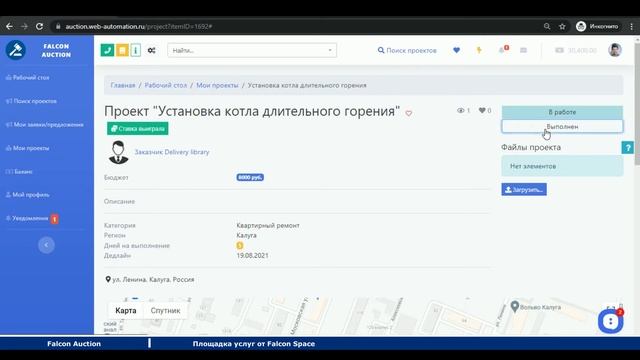
Task: Open "Уведомления" in the sidebar
Action: pyautogui.click(x=32, y=219)
